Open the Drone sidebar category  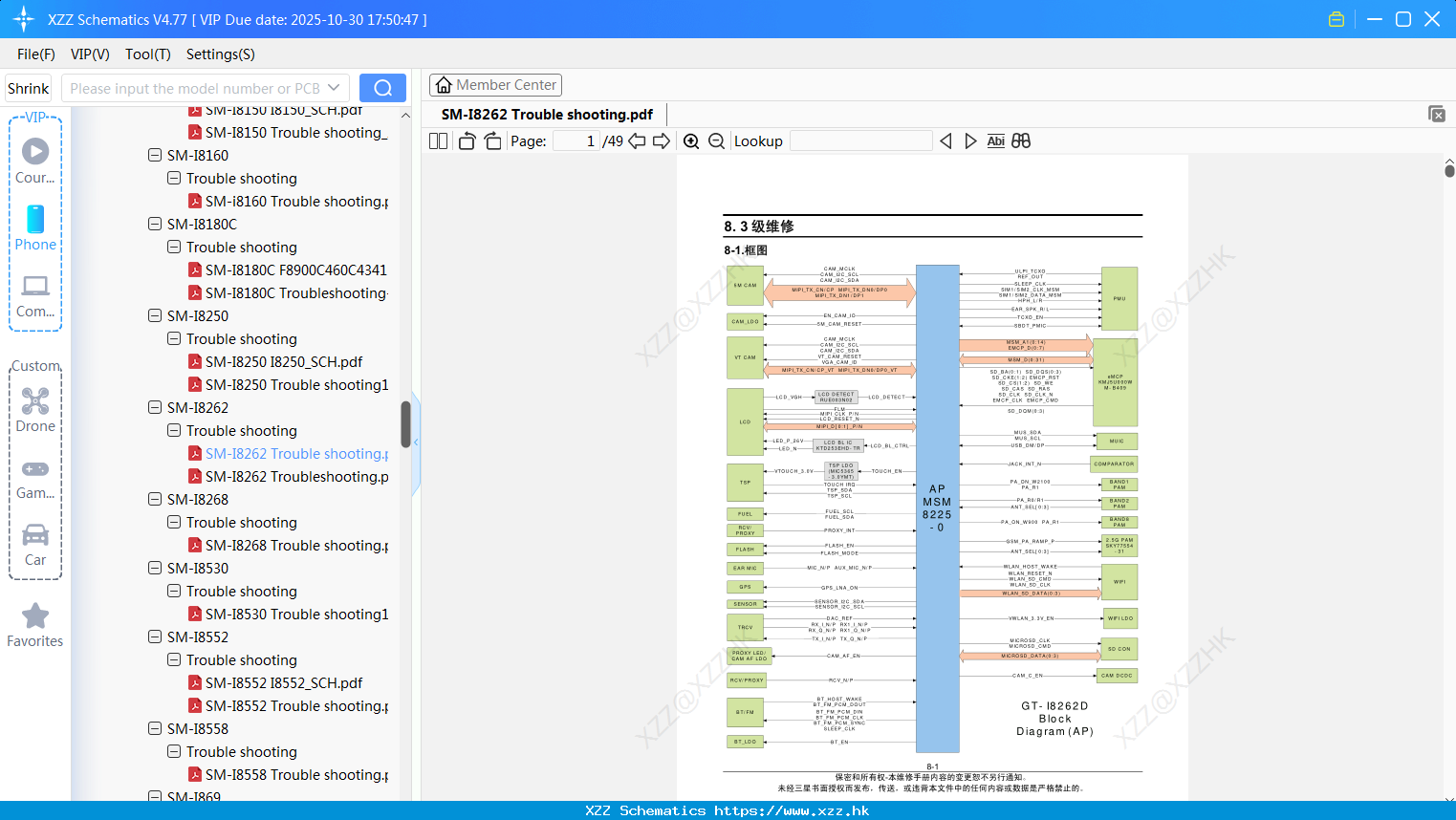click(x=35, y=410)
